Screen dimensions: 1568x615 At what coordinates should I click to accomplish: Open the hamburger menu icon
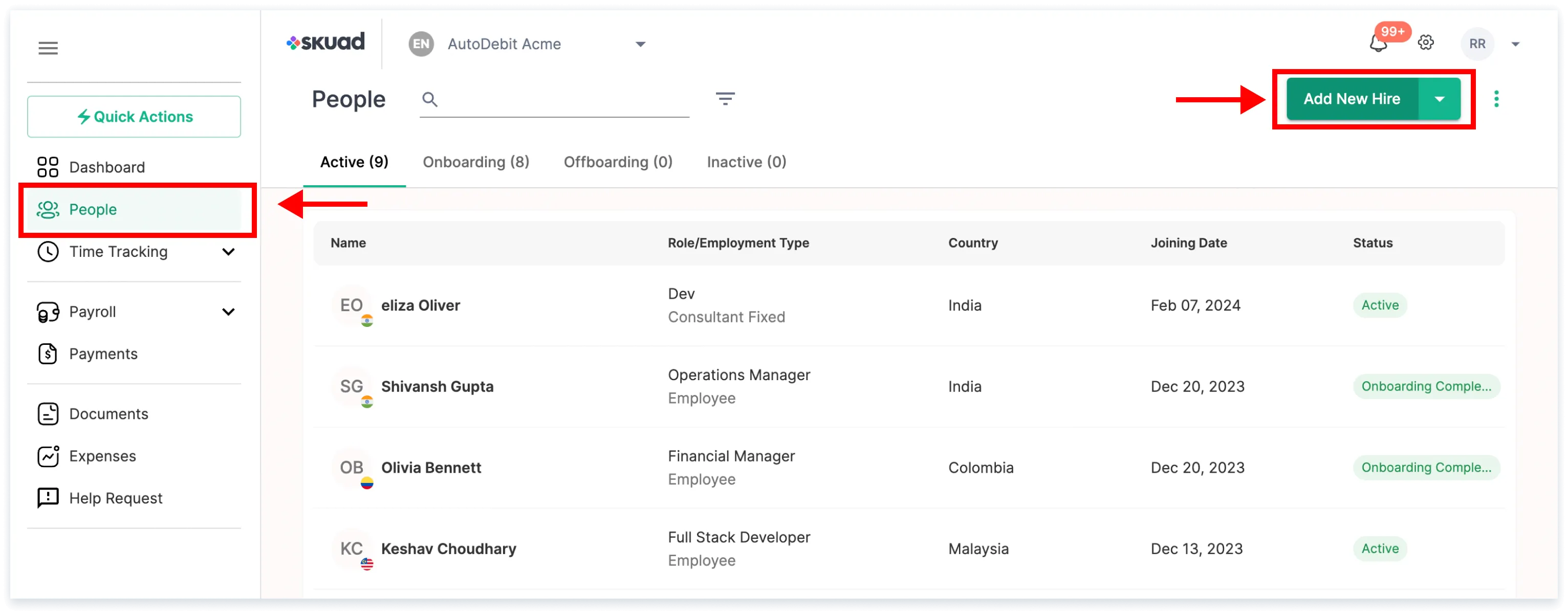click(48, 48)
